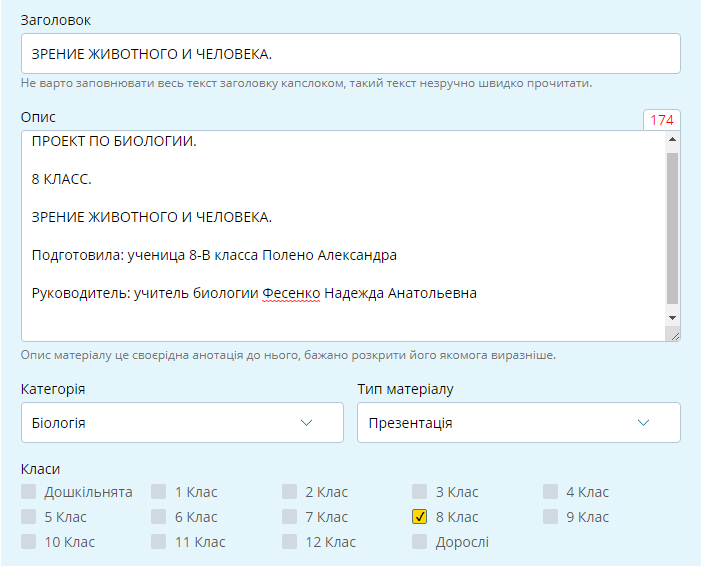704x566 pixels.
Task: Click the description scrollbar up arrow
Action: 672,139
